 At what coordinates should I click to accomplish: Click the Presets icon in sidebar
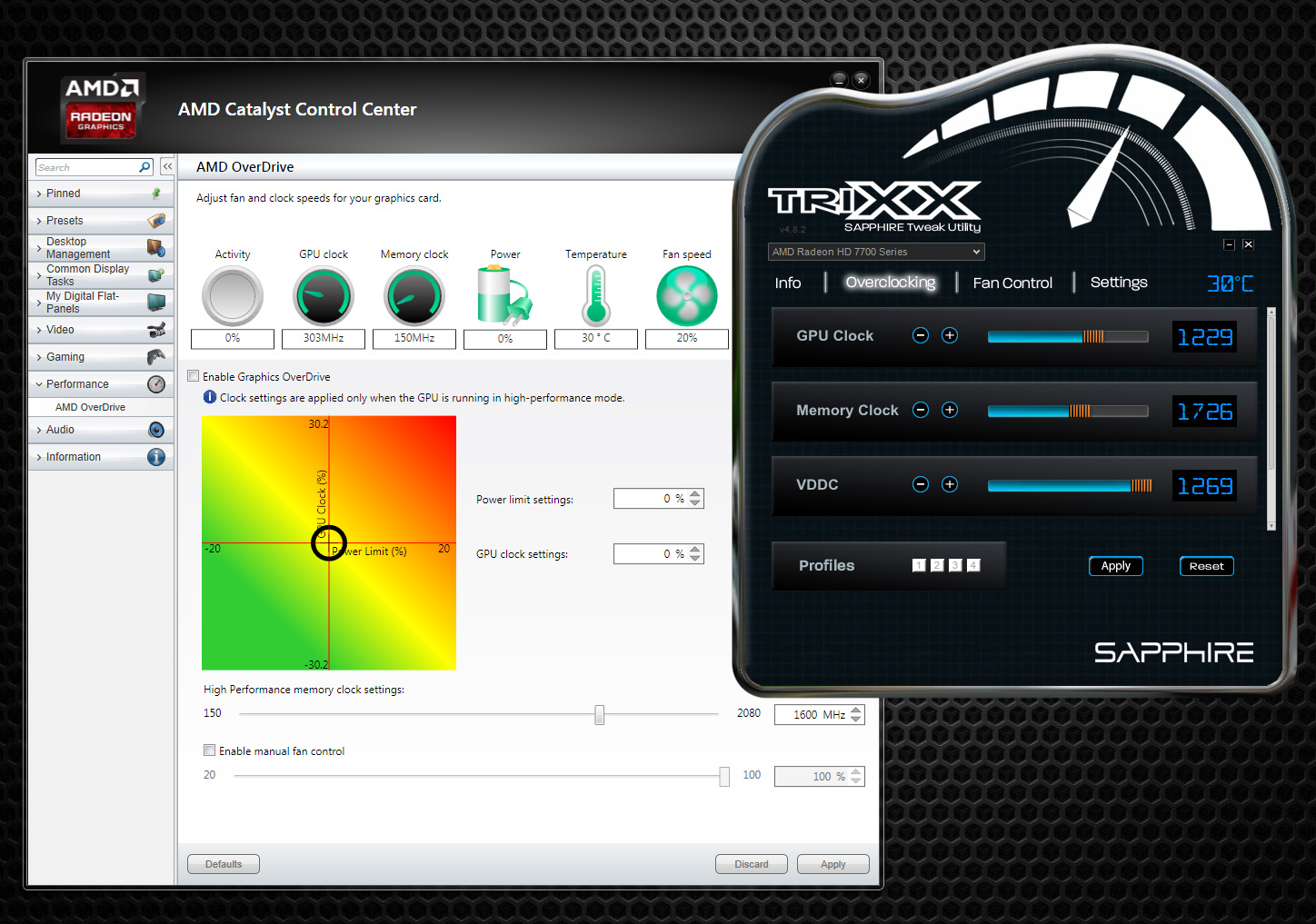(156, 221)
